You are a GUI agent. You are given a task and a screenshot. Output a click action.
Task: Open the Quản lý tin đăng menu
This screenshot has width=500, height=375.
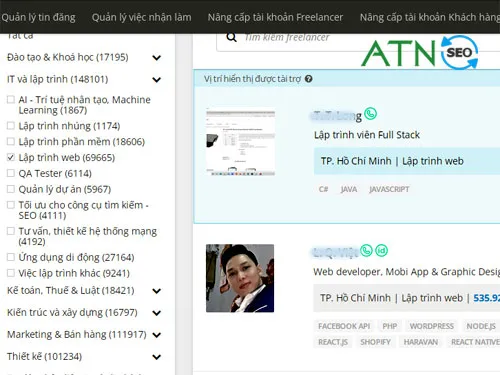point(38,17)
